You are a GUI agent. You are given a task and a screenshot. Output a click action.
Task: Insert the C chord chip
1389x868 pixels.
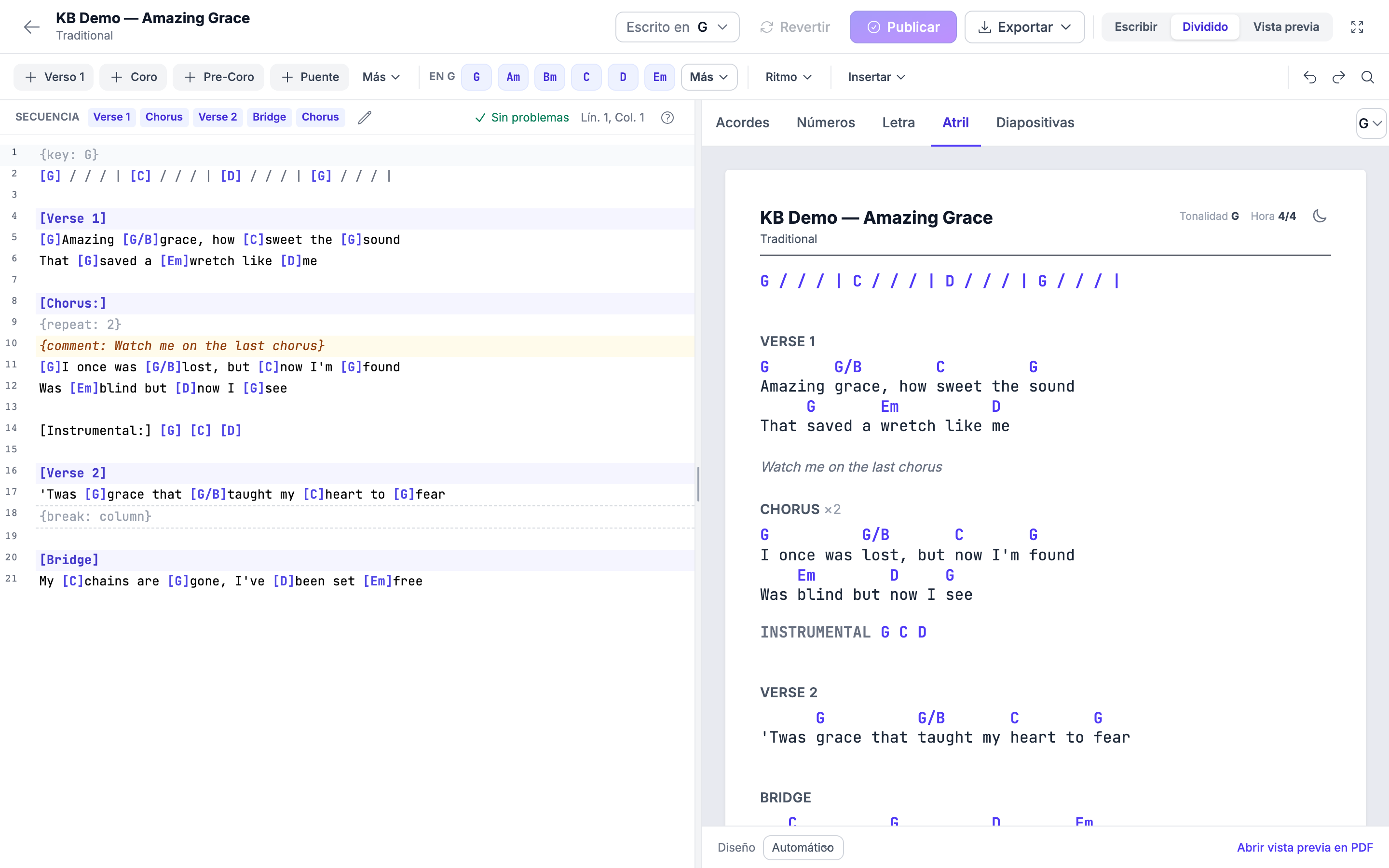tap(586, 77)
